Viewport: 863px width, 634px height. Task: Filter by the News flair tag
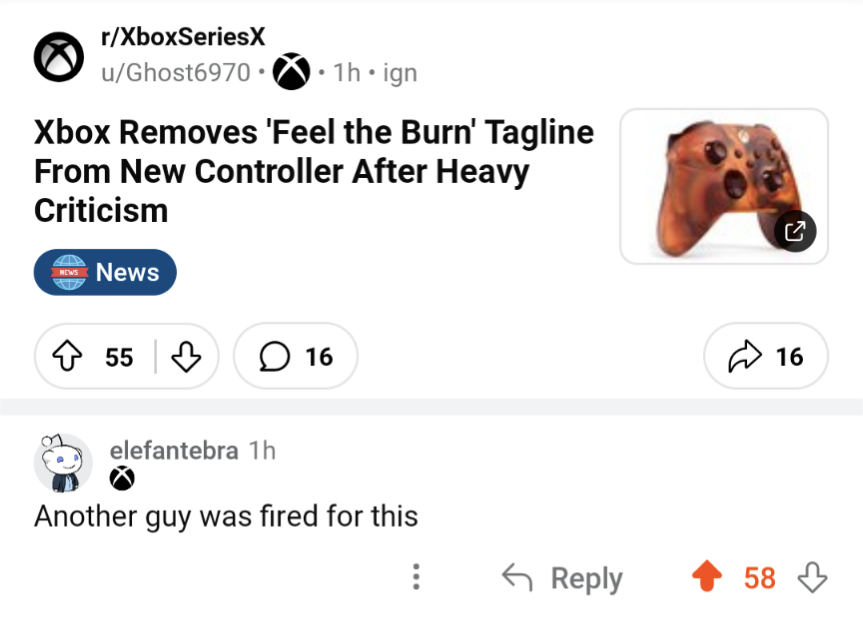coord(105,272)
